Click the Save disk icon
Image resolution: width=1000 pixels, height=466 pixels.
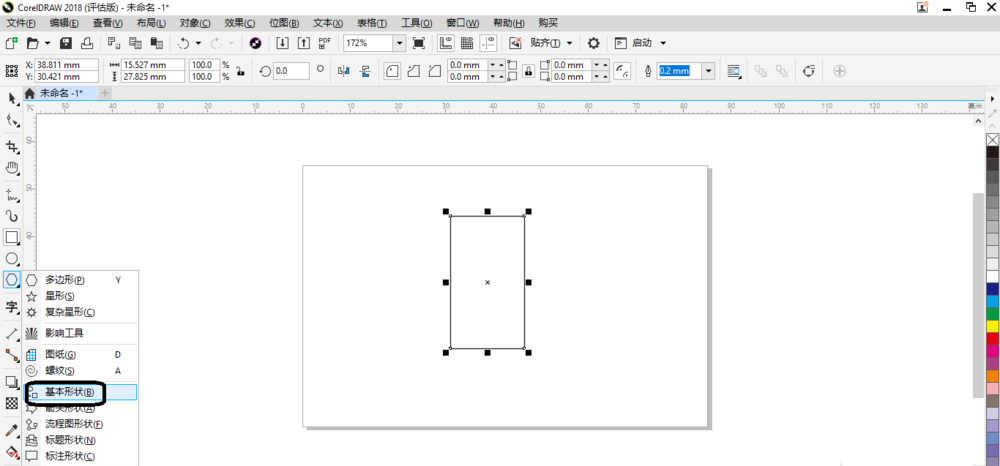(x=66, y=43)
